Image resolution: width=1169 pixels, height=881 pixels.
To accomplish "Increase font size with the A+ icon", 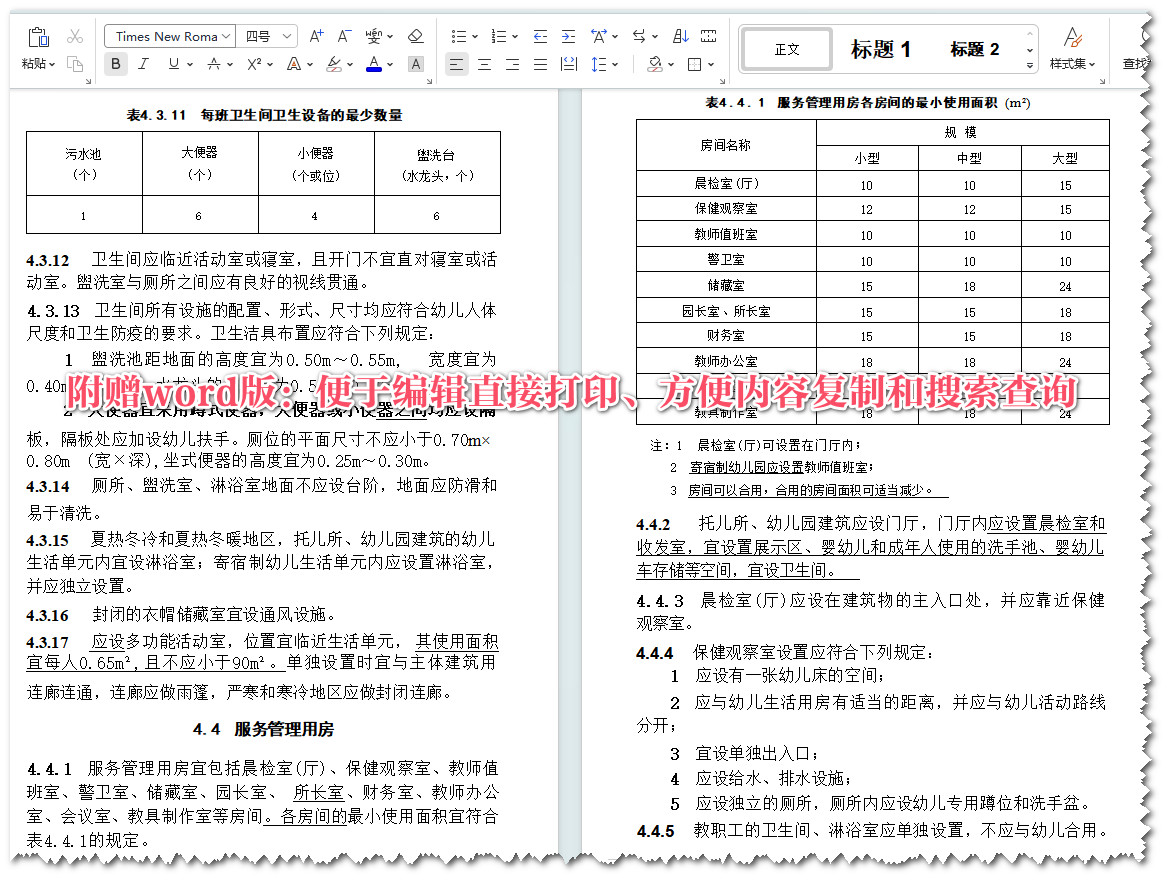I will pos(316,34).
